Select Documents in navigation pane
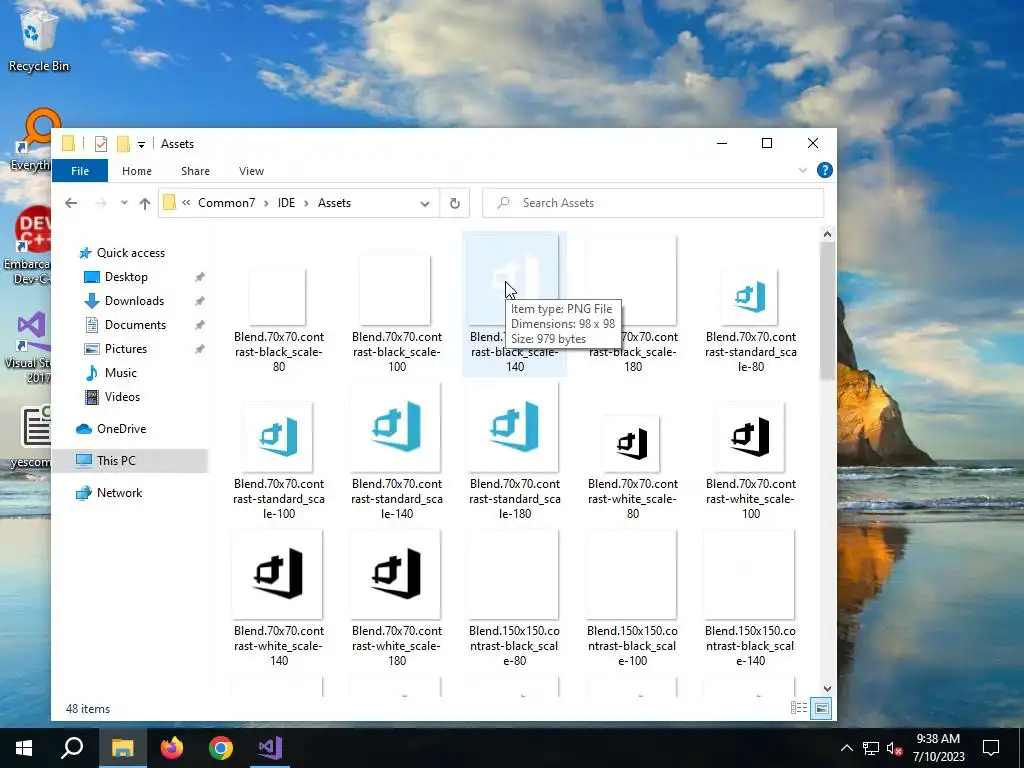1024x768 pixels. 135,325
